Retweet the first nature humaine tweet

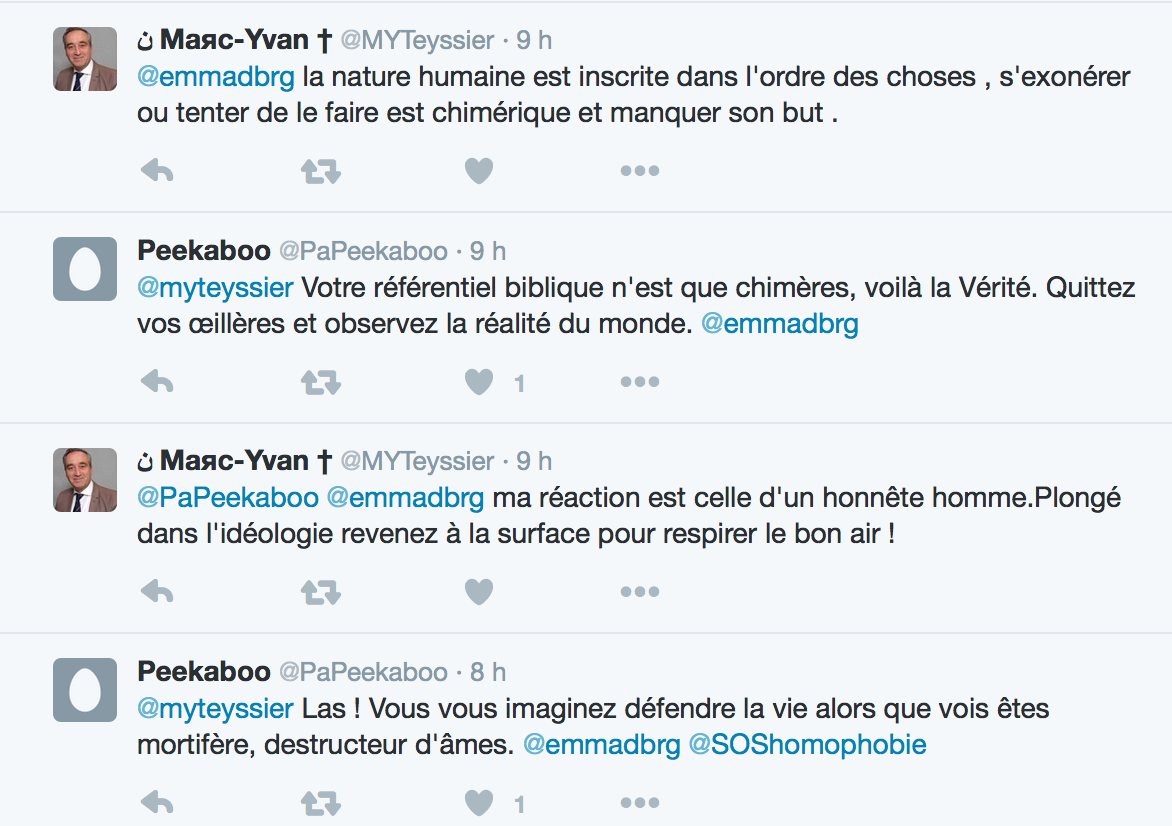click(x=320, y=171)
